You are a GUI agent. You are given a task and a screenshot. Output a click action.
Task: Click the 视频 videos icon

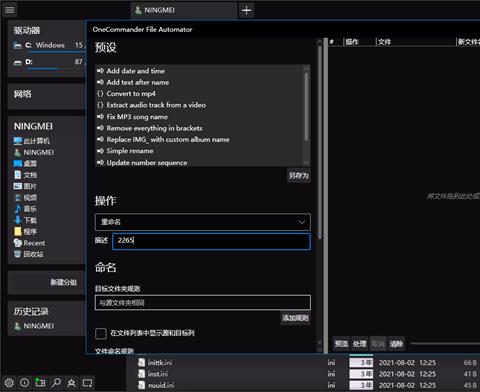[18, 197]
